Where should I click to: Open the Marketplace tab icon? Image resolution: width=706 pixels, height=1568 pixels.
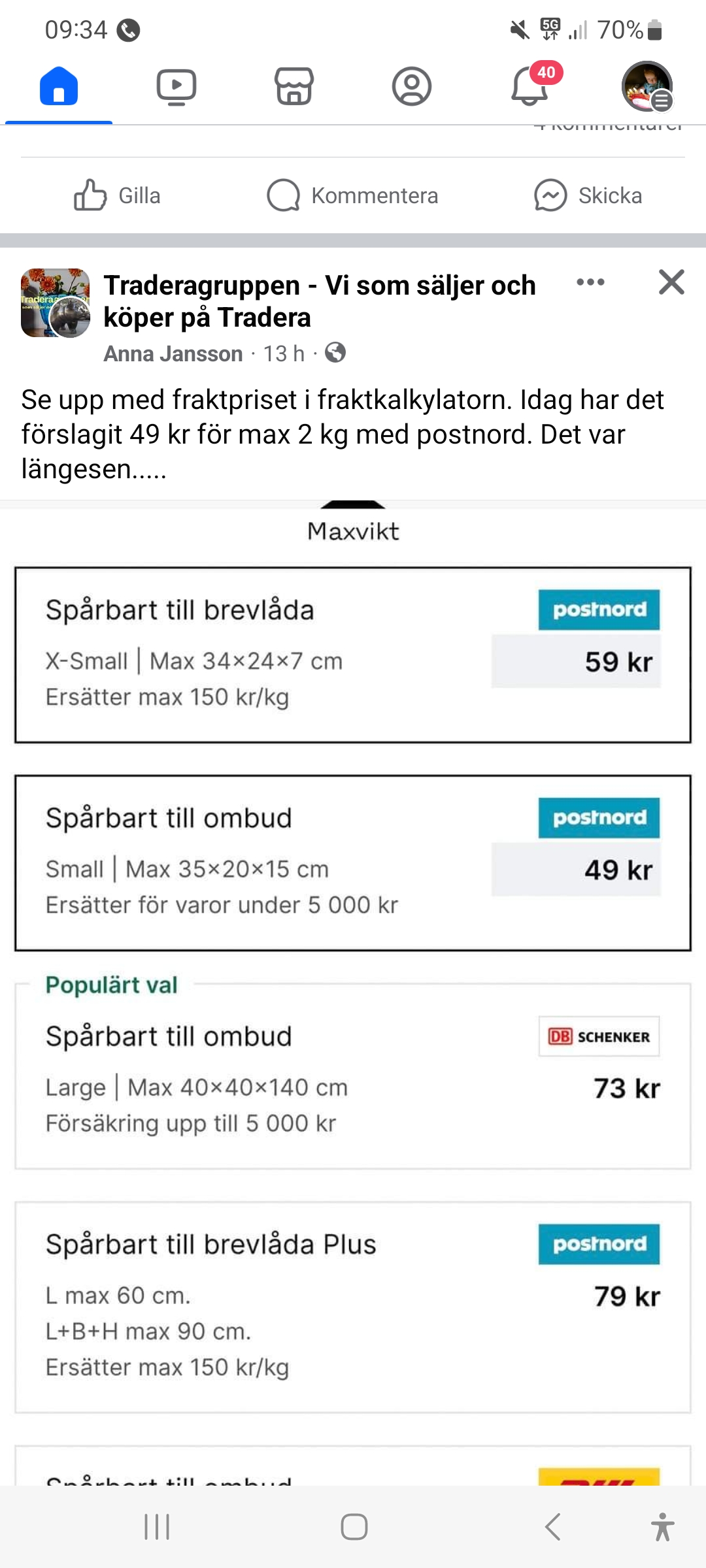[294, 86]
